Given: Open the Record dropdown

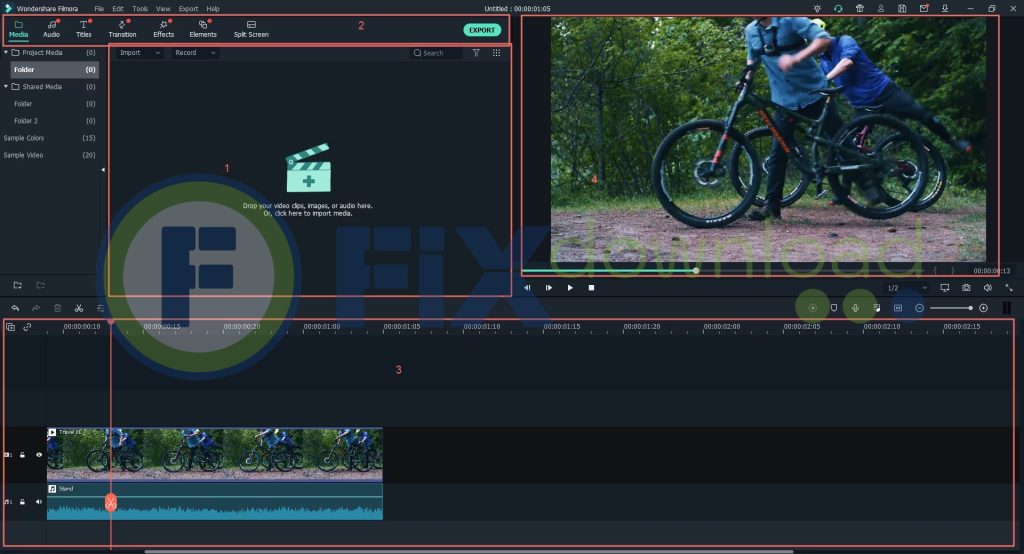Looking at the screenshot, I should point(194,53).
